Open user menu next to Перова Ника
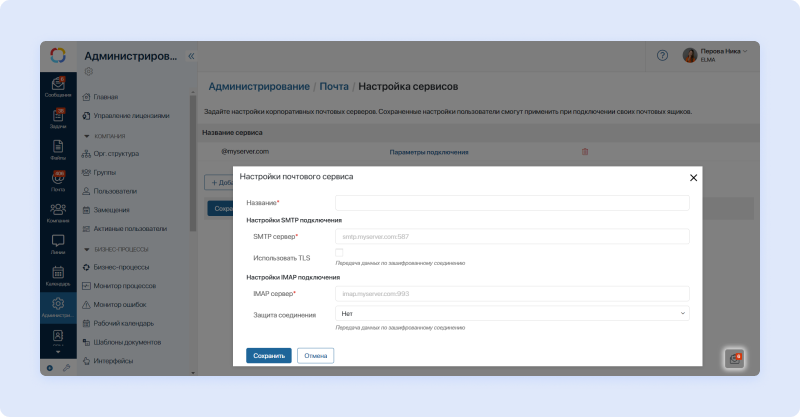This screenshot has width=800, height=417. [x=745, y=51]
